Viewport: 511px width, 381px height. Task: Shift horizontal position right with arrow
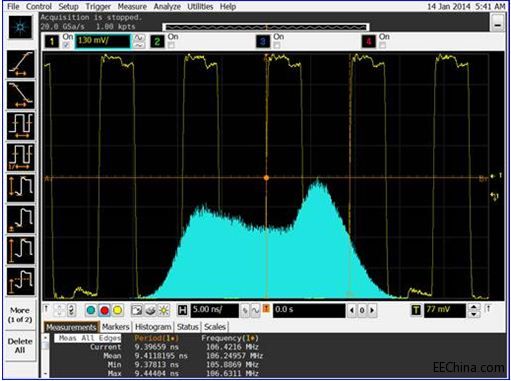[x=372, y=311]
